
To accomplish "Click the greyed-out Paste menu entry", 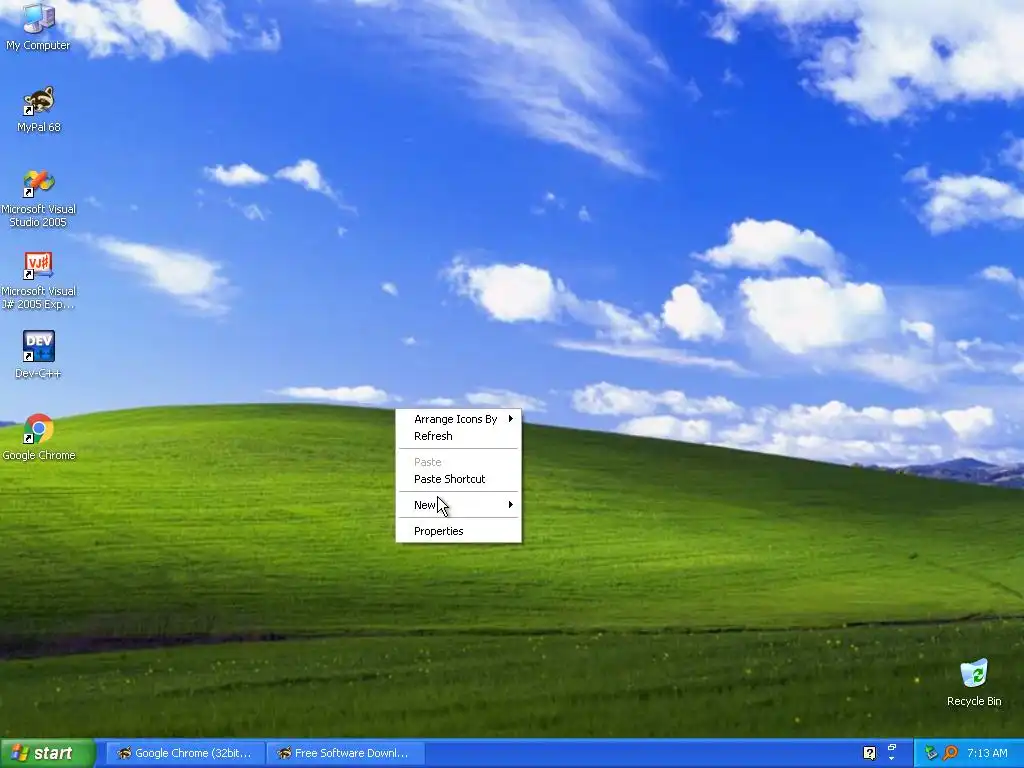I will tap(458, 462).
